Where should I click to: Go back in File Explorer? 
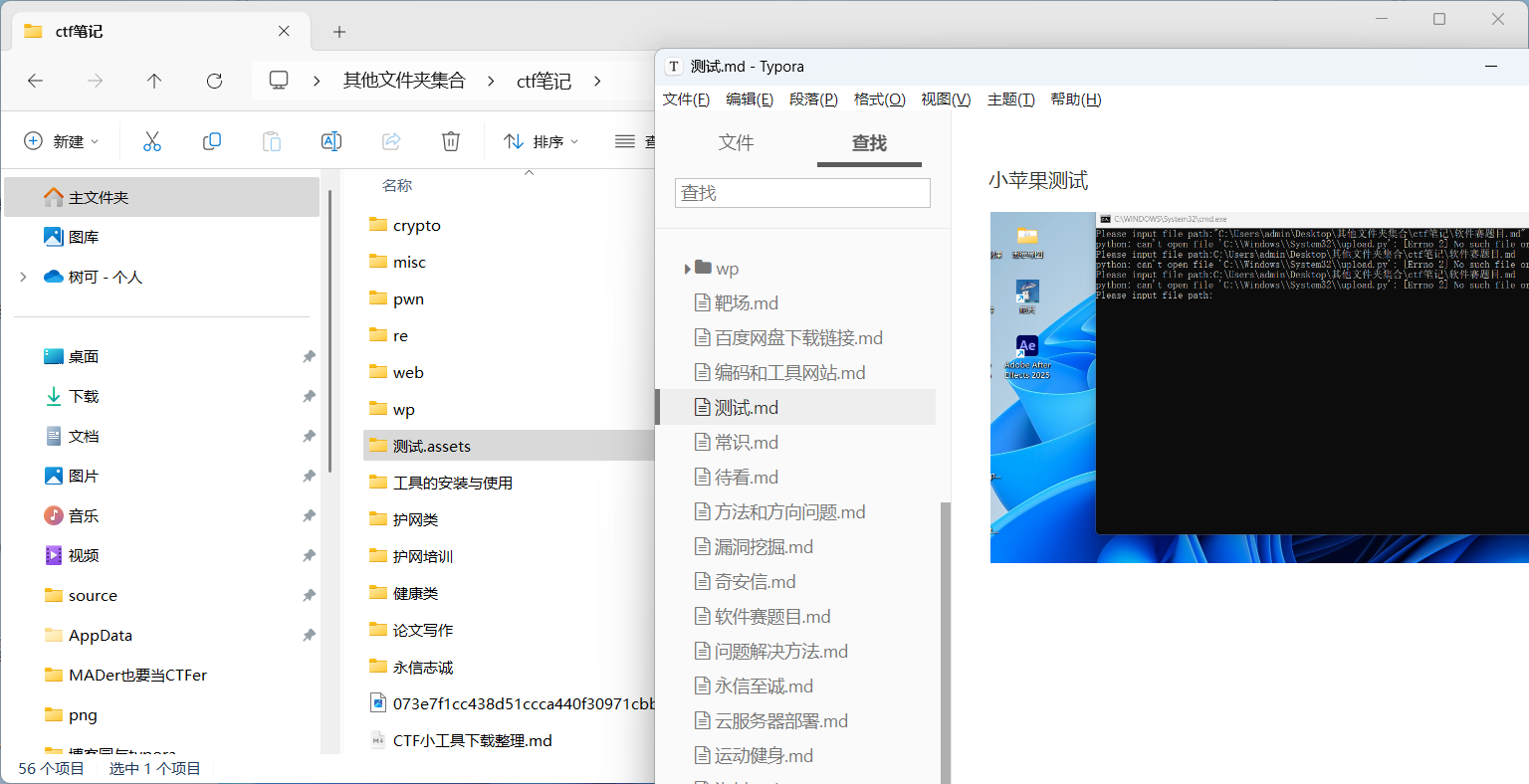tap(36, 81)
